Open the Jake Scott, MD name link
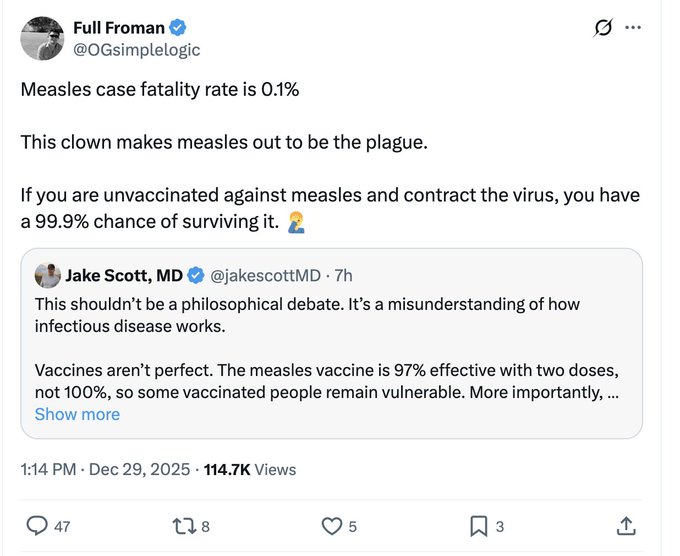The width and height of the screenshot is (680, 556). [124, 275]
